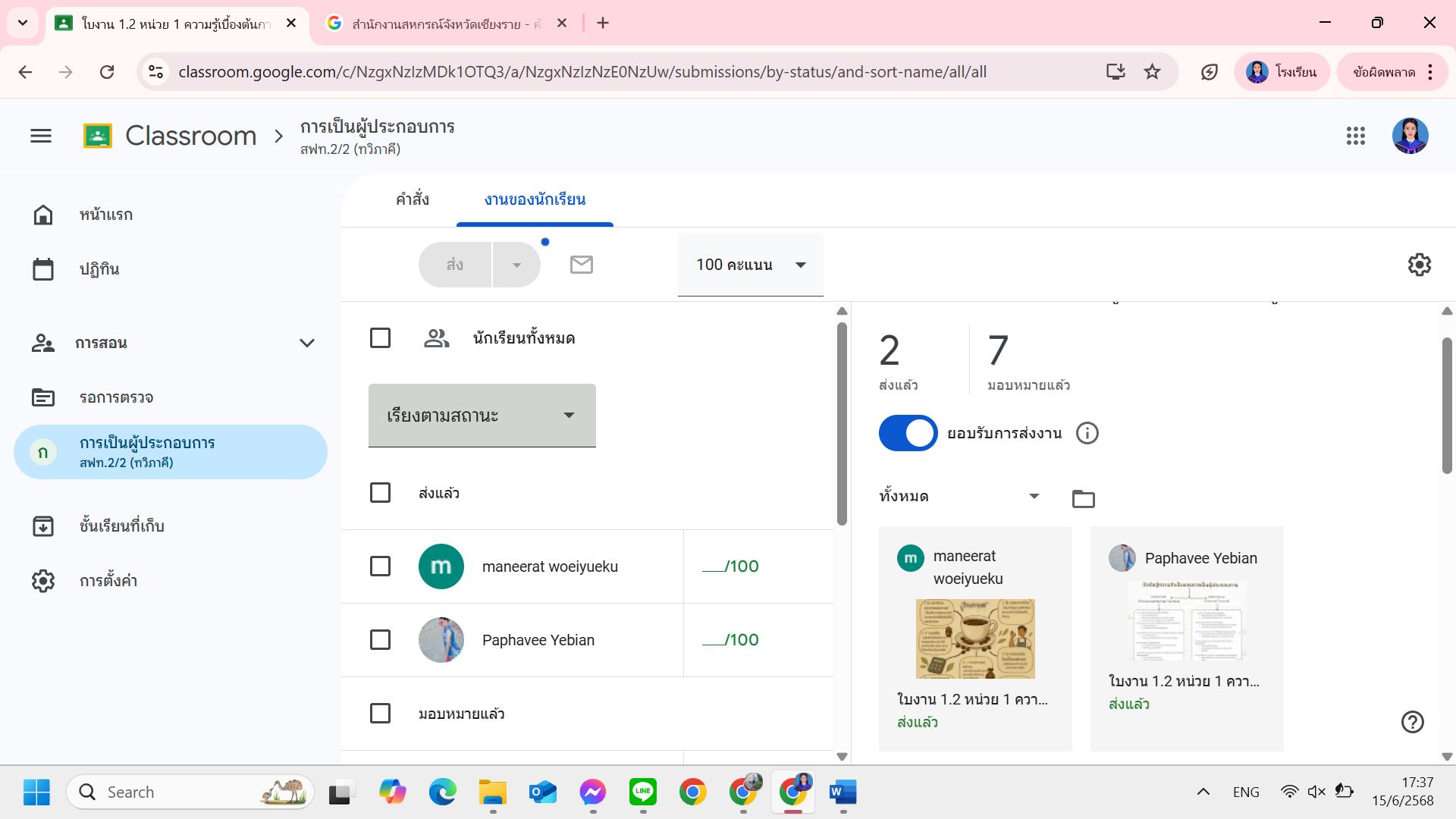This screenshot has height=819, width=1456.
Task: Select all students checkbox
Action: coord(380,338)
